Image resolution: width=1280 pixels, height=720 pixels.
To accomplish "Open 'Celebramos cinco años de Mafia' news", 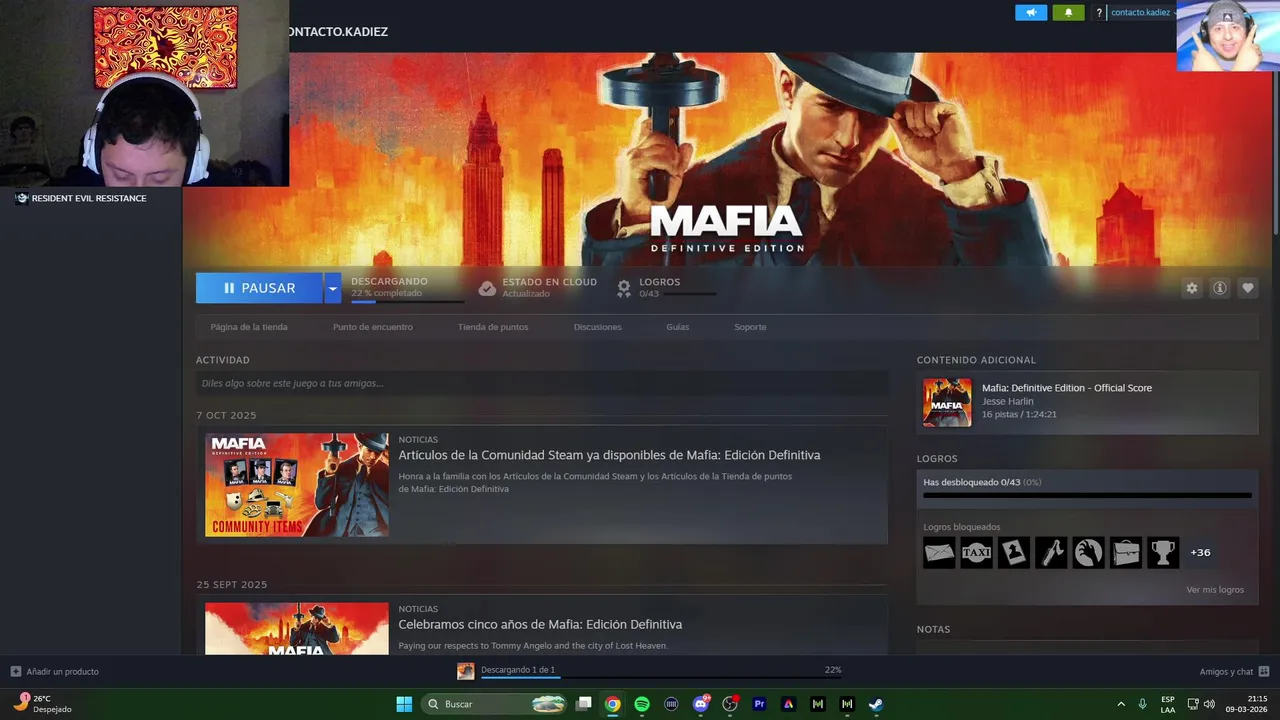I will point(540,624).
